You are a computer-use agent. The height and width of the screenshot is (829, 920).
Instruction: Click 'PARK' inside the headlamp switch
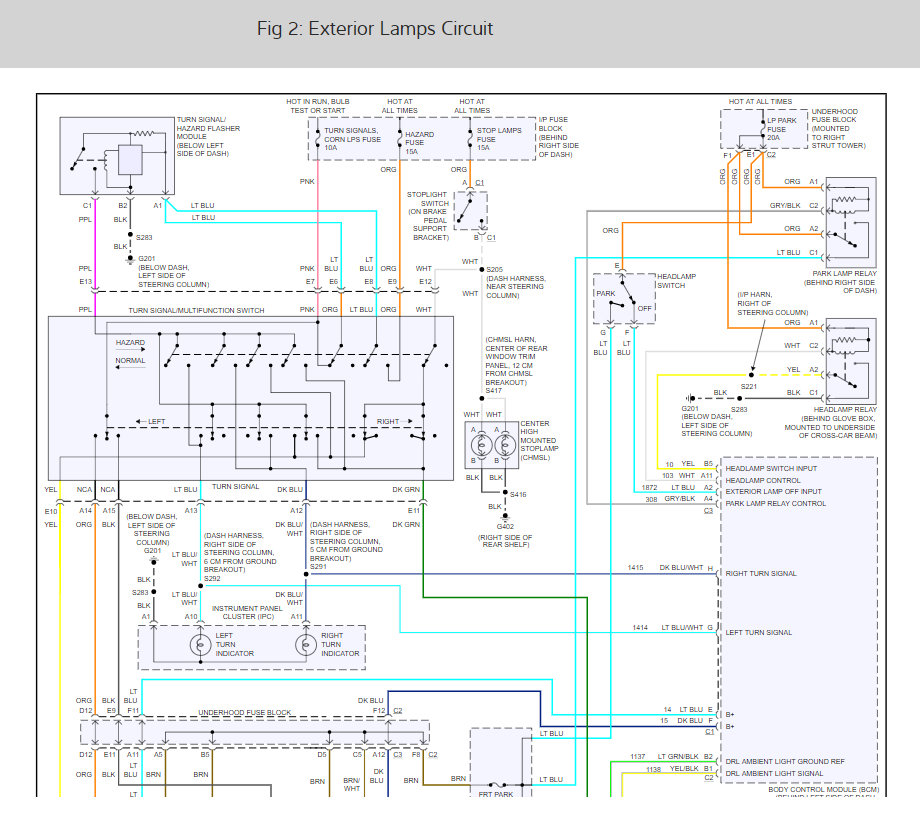coord(606,293)
